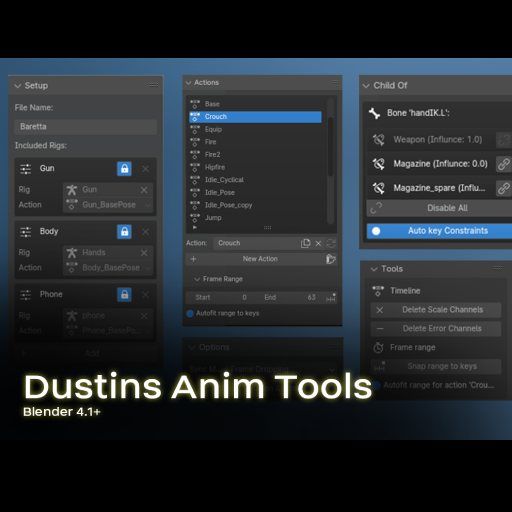Image resolution: width=512 pixels, height=512 pixels.
Task: Remove the Gun rig entry
Action: (146, 169)
